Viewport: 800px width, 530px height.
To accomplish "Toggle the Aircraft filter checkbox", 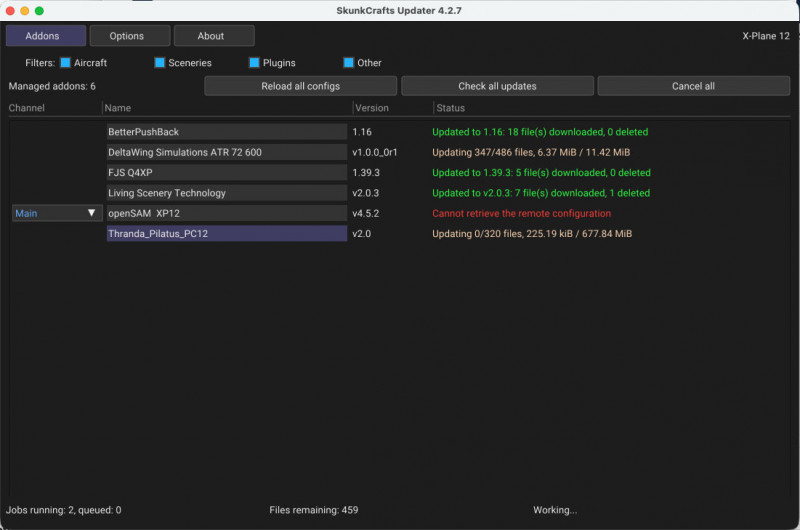I will [65, 63].
